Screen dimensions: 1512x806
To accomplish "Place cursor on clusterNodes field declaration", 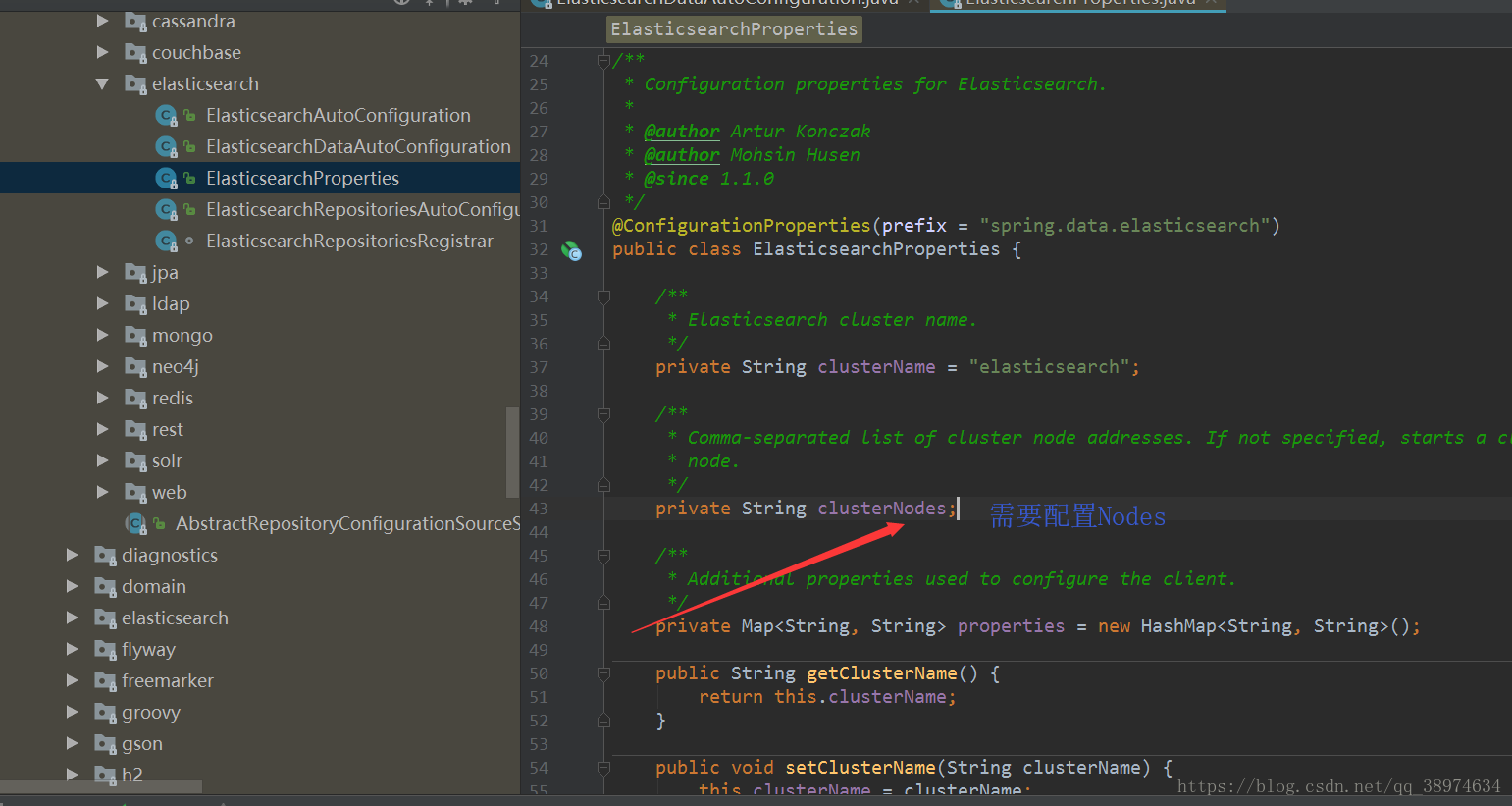I will 881,509.
